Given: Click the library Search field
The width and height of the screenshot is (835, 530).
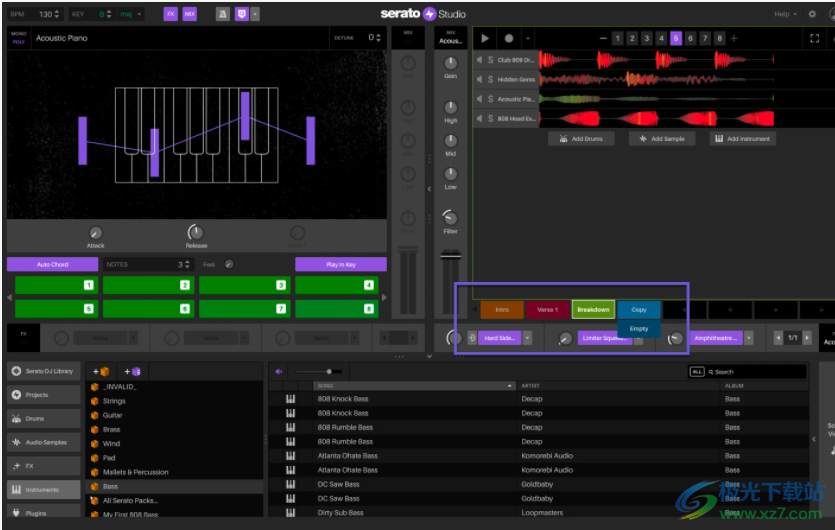Looking at the screenshot, I should click(755, 372).
